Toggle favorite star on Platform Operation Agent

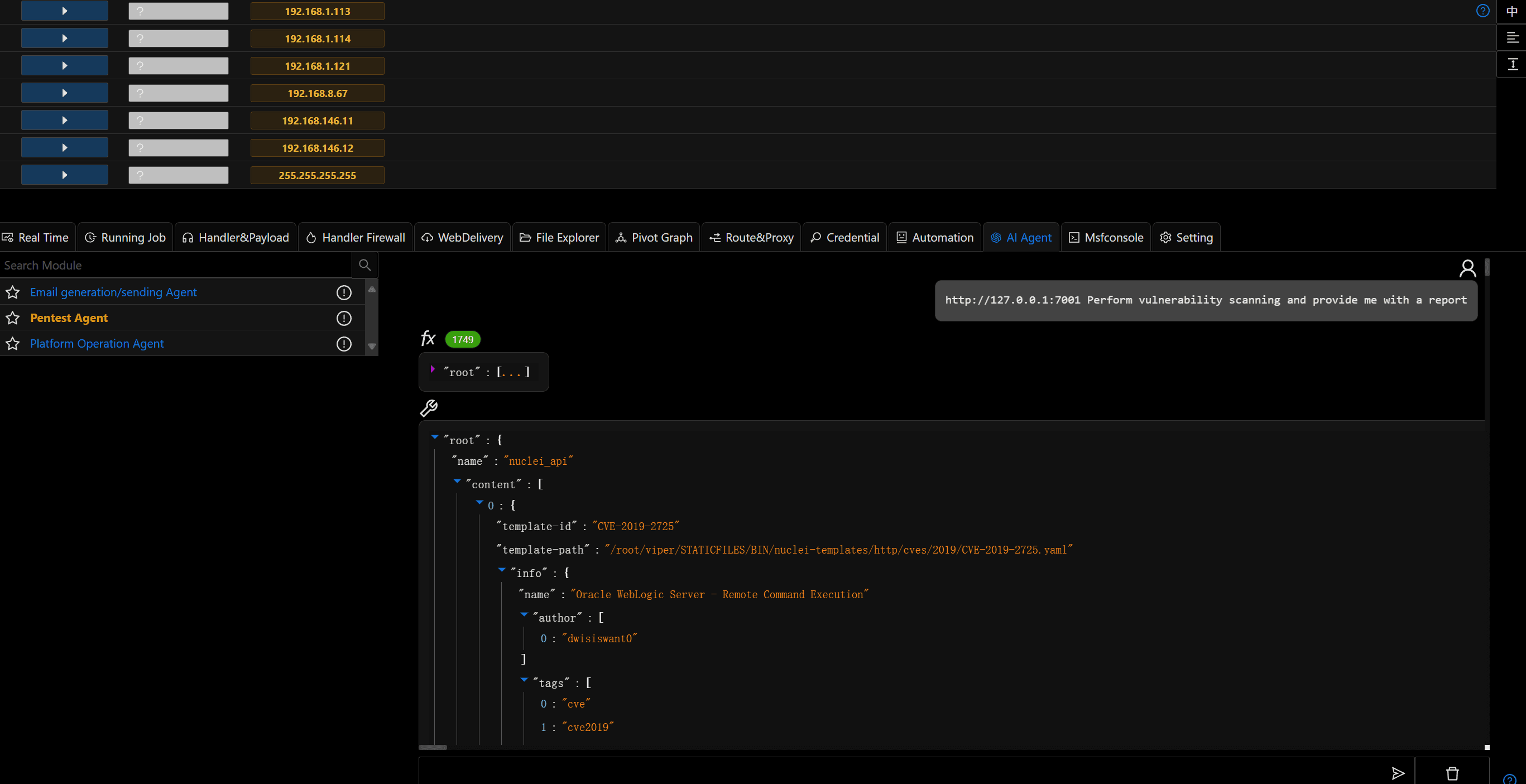(12, 343)
